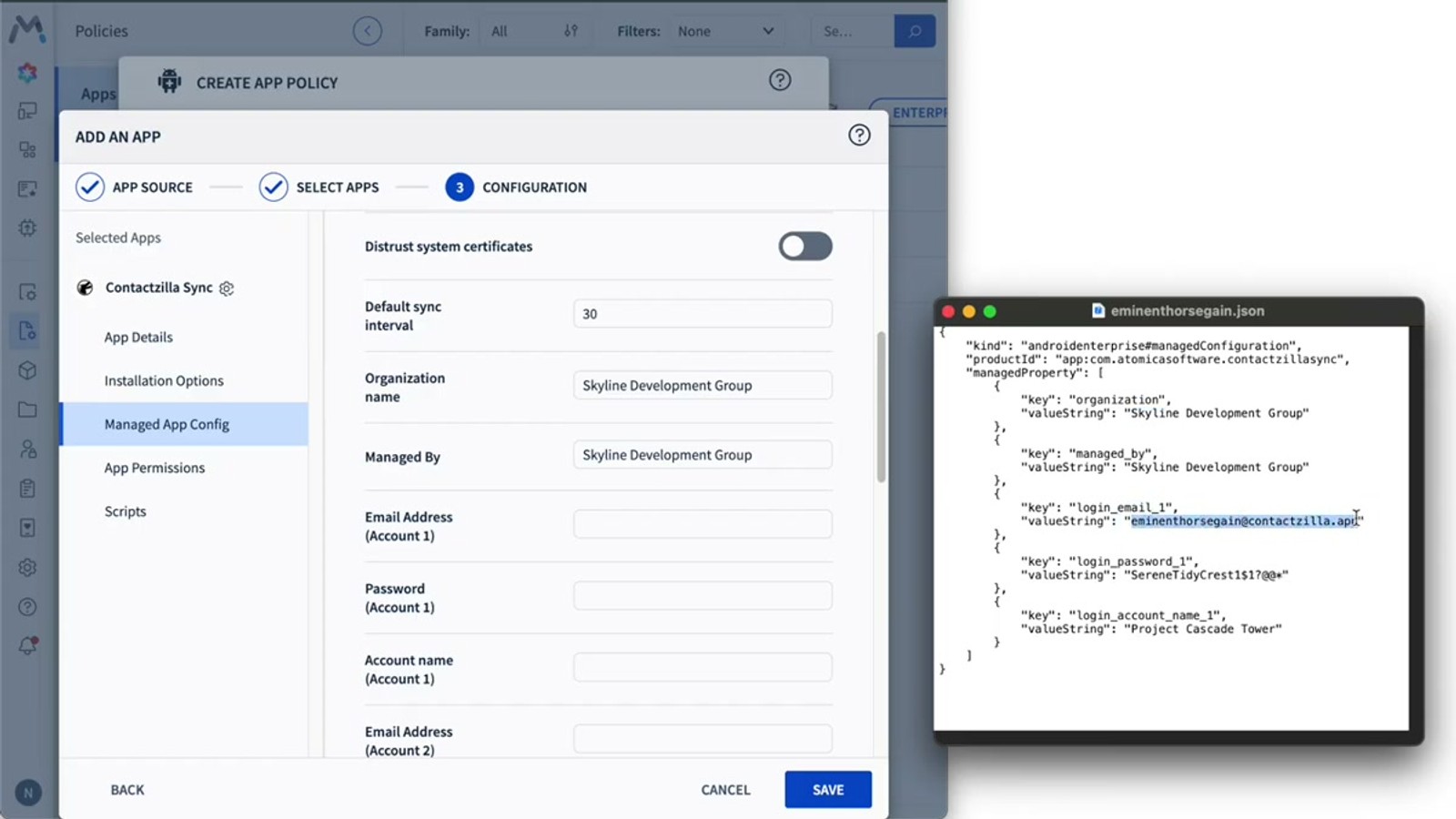Screen dimensions: 1456x819
Task: Click the Password (Account 1) field
Action: coord(703,596)
